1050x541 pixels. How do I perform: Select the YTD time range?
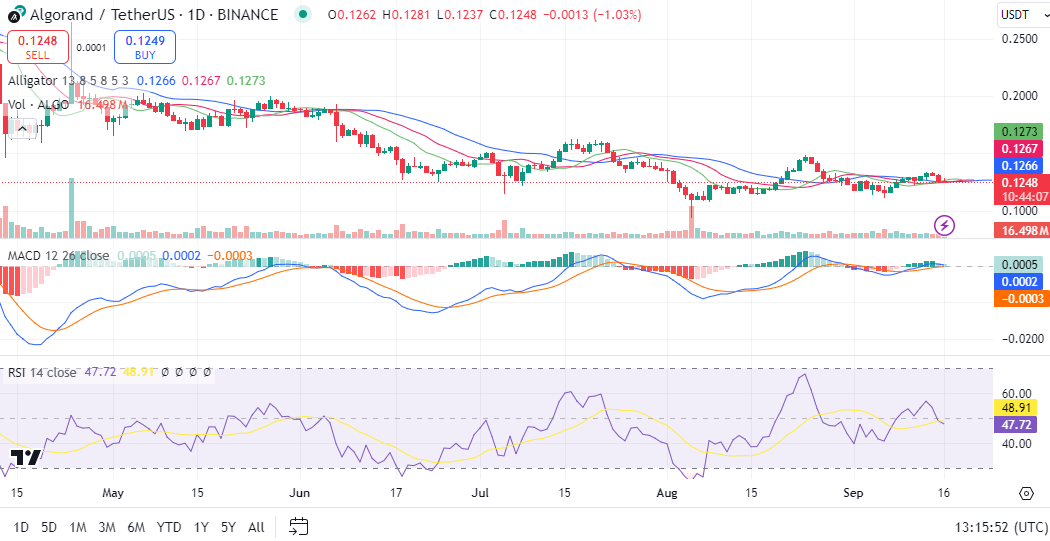(168, 527)
